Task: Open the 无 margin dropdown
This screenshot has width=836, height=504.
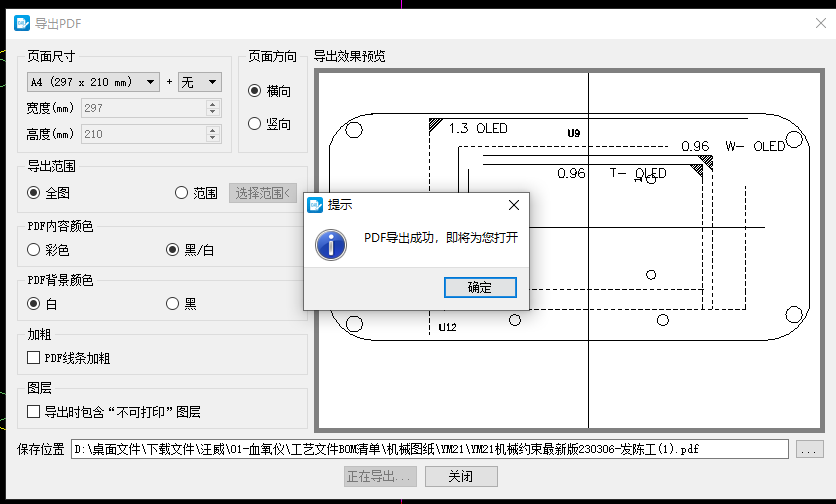Action: coord(200,82)
